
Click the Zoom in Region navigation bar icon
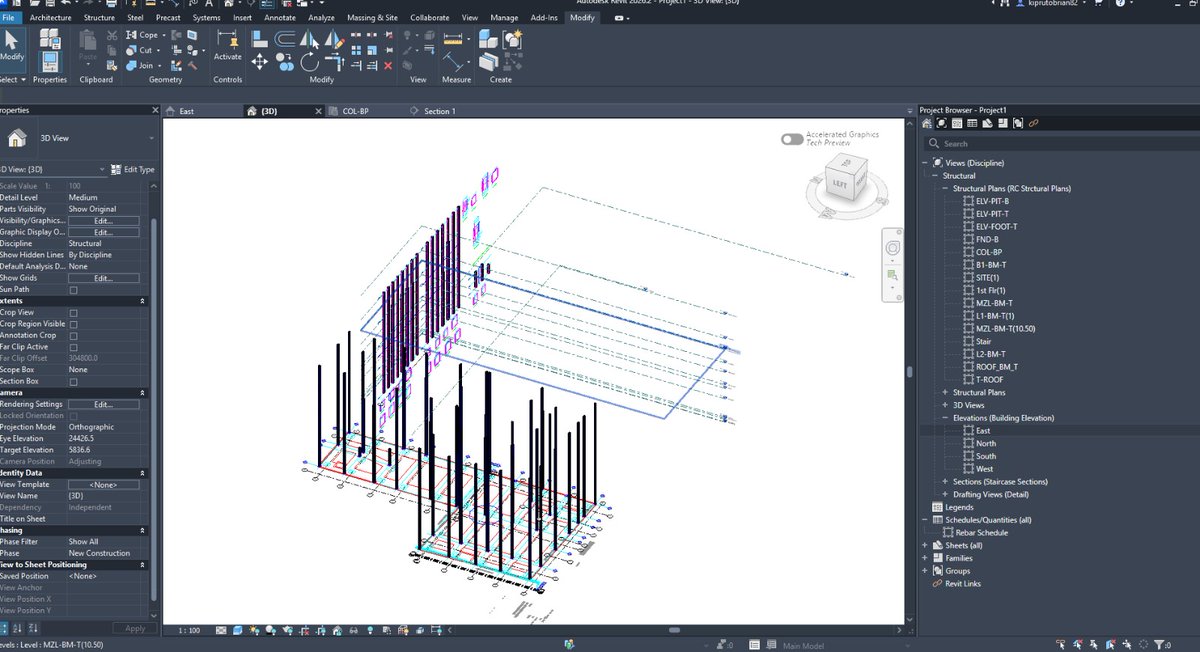893,274
